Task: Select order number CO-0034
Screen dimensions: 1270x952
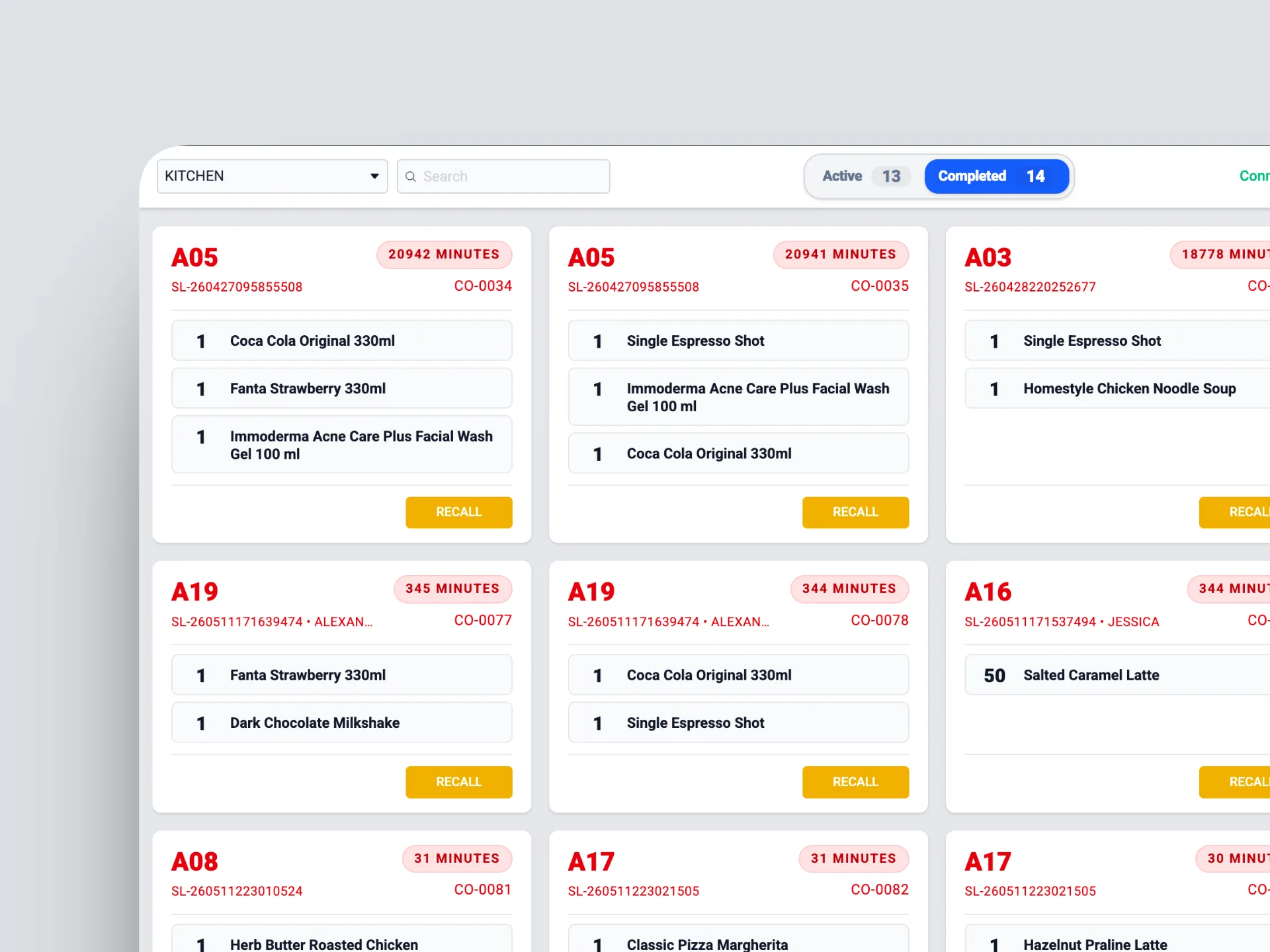Action: [x=483, y=286]
